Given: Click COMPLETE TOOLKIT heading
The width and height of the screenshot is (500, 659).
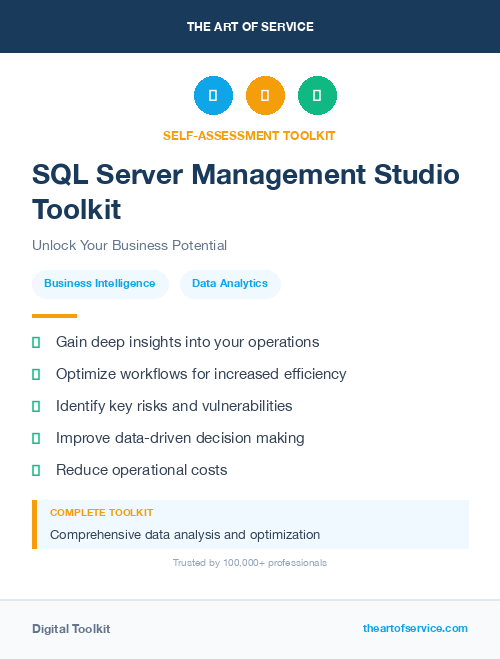Looking at the screenshot, I should click(x=101, y=513).
